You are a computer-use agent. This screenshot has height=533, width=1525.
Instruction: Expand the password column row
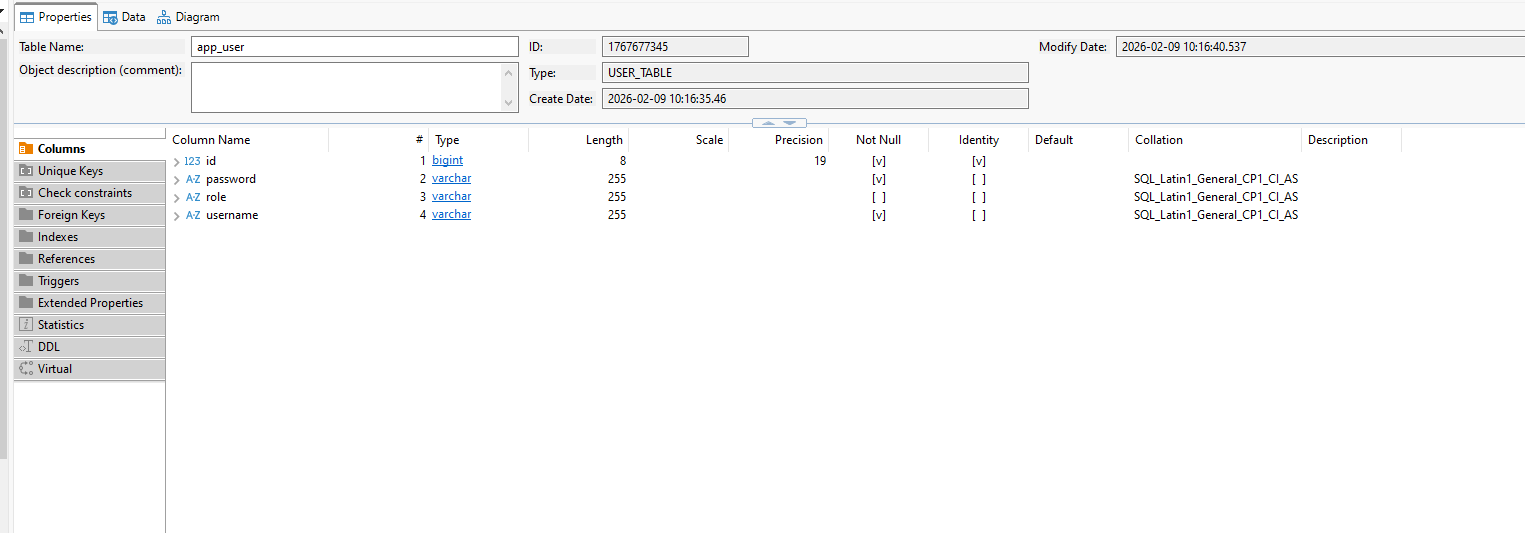pos(177,179)
